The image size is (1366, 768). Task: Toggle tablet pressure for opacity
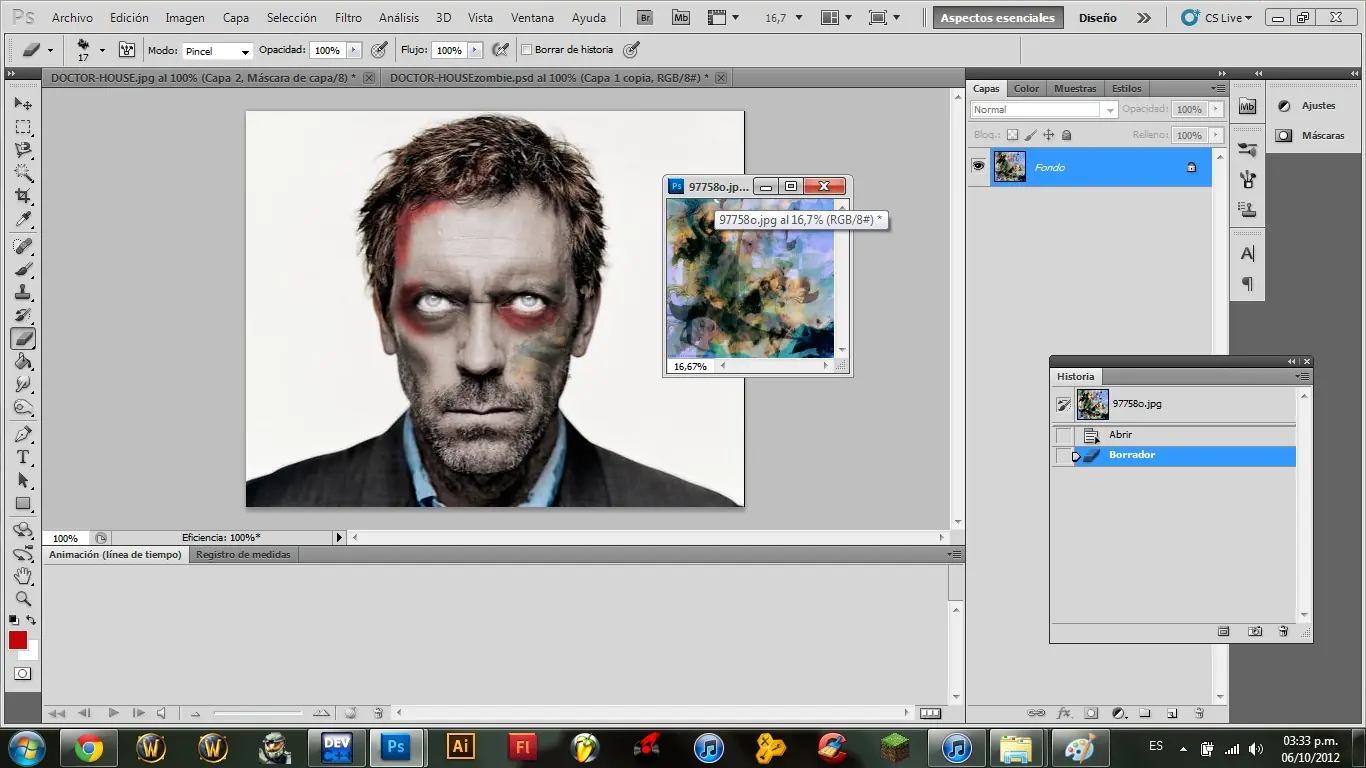coord(379,49)
